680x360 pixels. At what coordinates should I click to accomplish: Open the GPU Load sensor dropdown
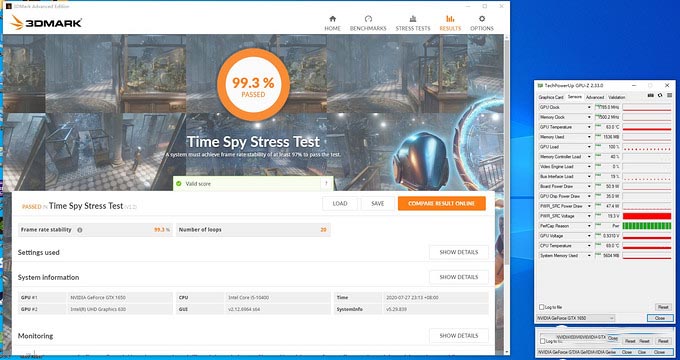[x=589, y=147]
